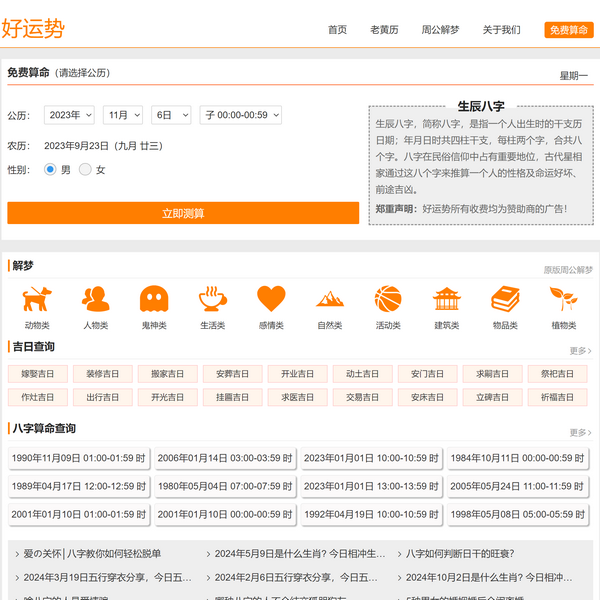Select the 1990年11月09日 01:00-01:59 时 entry
This screenshot has height=600, width=600.
[78, 458]
